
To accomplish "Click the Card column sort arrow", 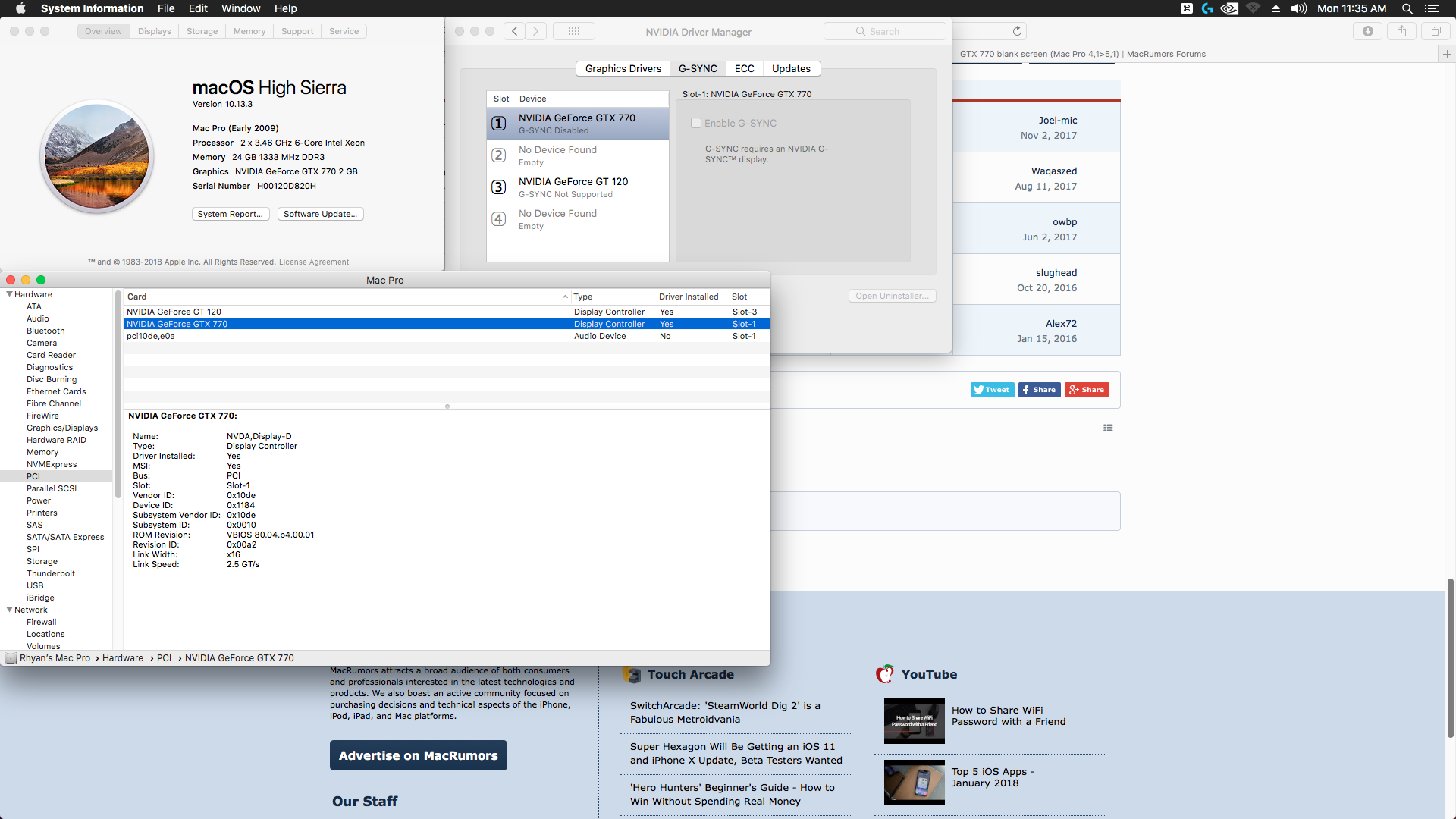I will 565,297.
